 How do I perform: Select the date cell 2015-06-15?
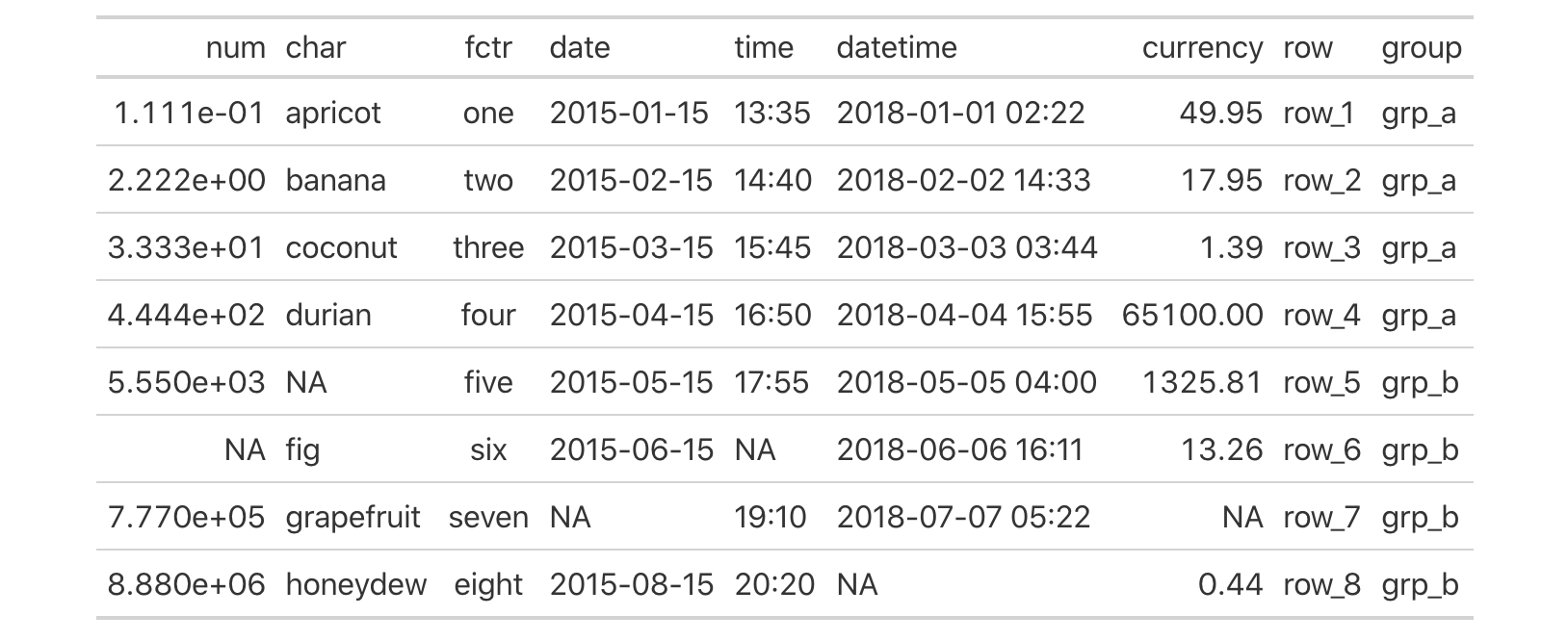(x=631, y=450)
